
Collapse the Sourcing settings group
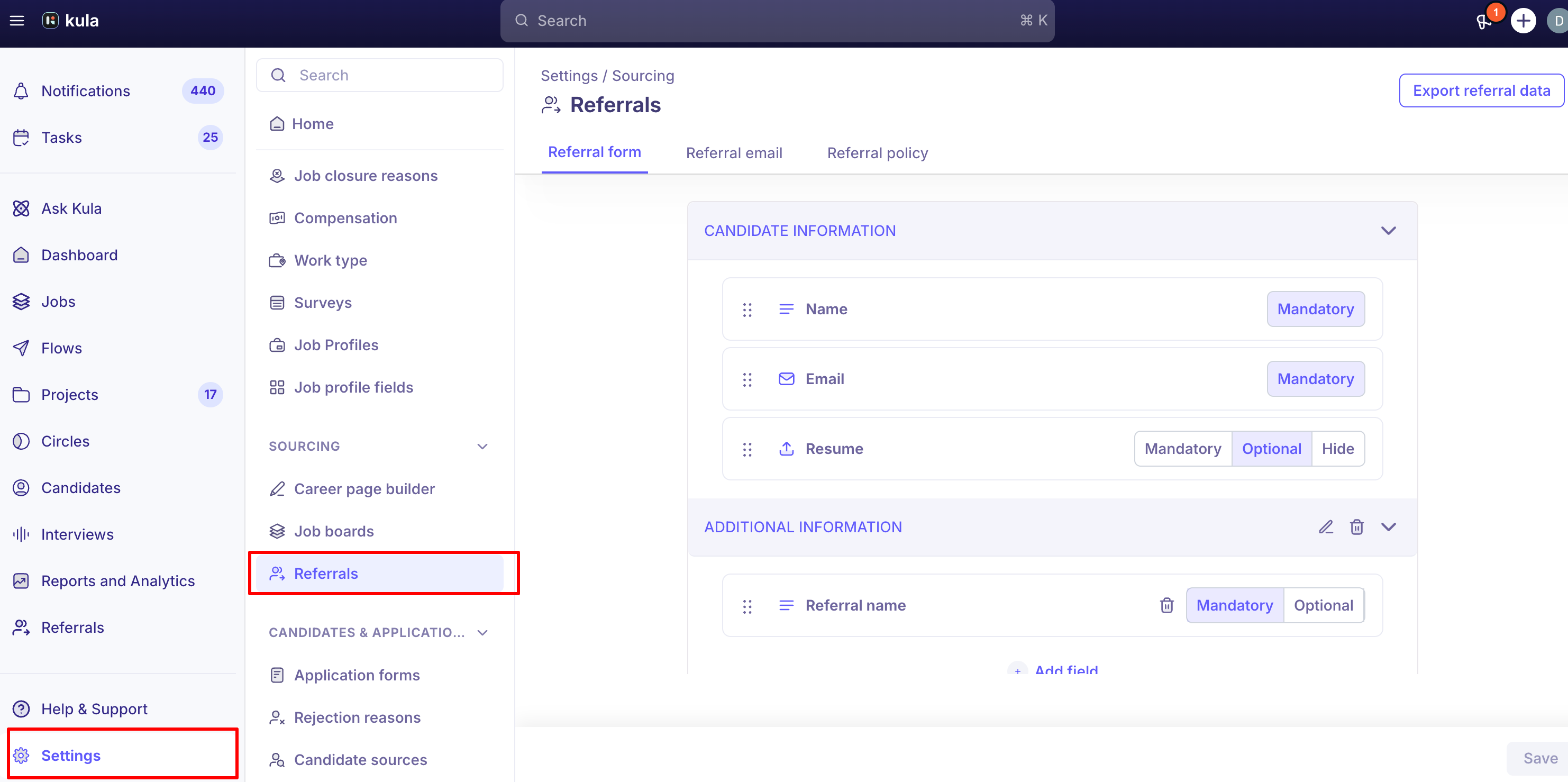tap(482, 446)
